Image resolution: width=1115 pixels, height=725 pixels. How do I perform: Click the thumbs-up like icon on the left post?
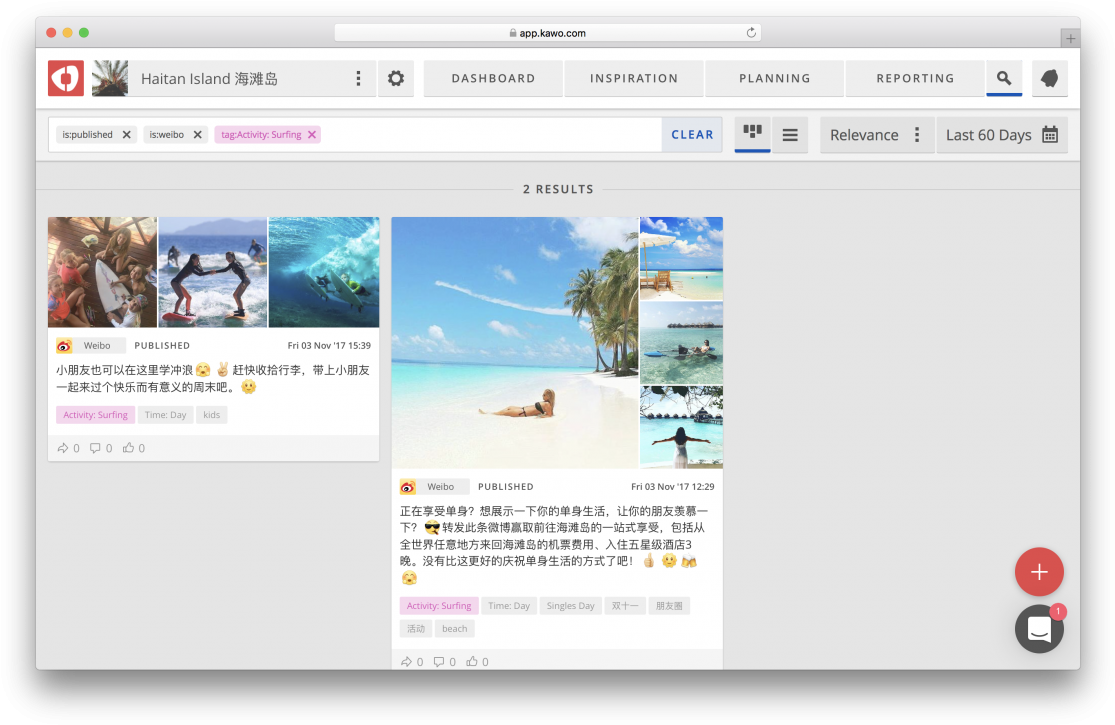[x=129, y=448]
